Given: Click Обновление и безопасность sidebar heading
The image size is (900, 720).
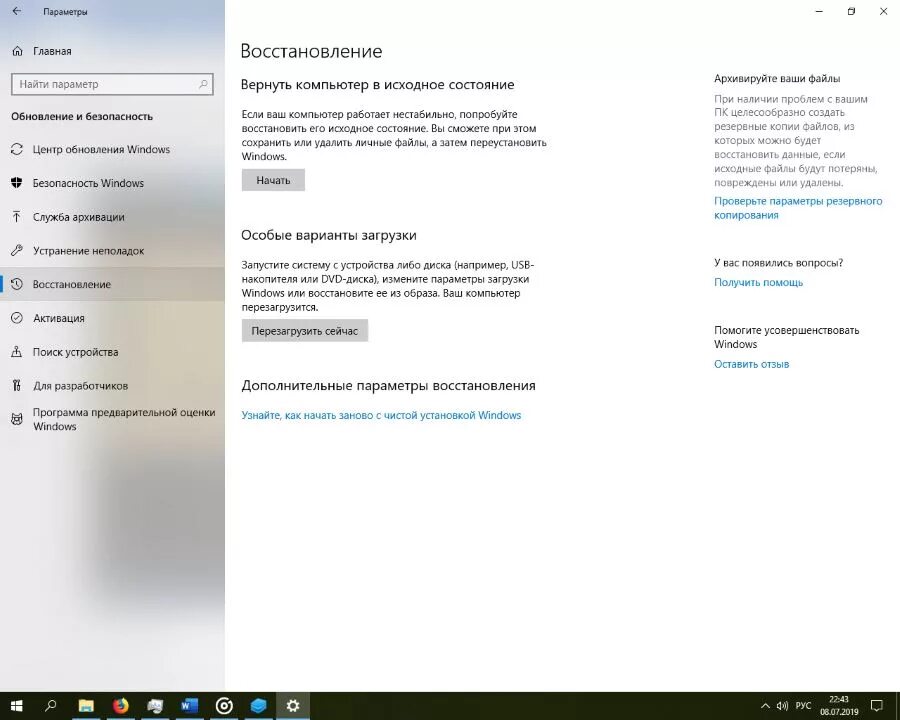Looking at the screenshot, I should tap(82, 117).
